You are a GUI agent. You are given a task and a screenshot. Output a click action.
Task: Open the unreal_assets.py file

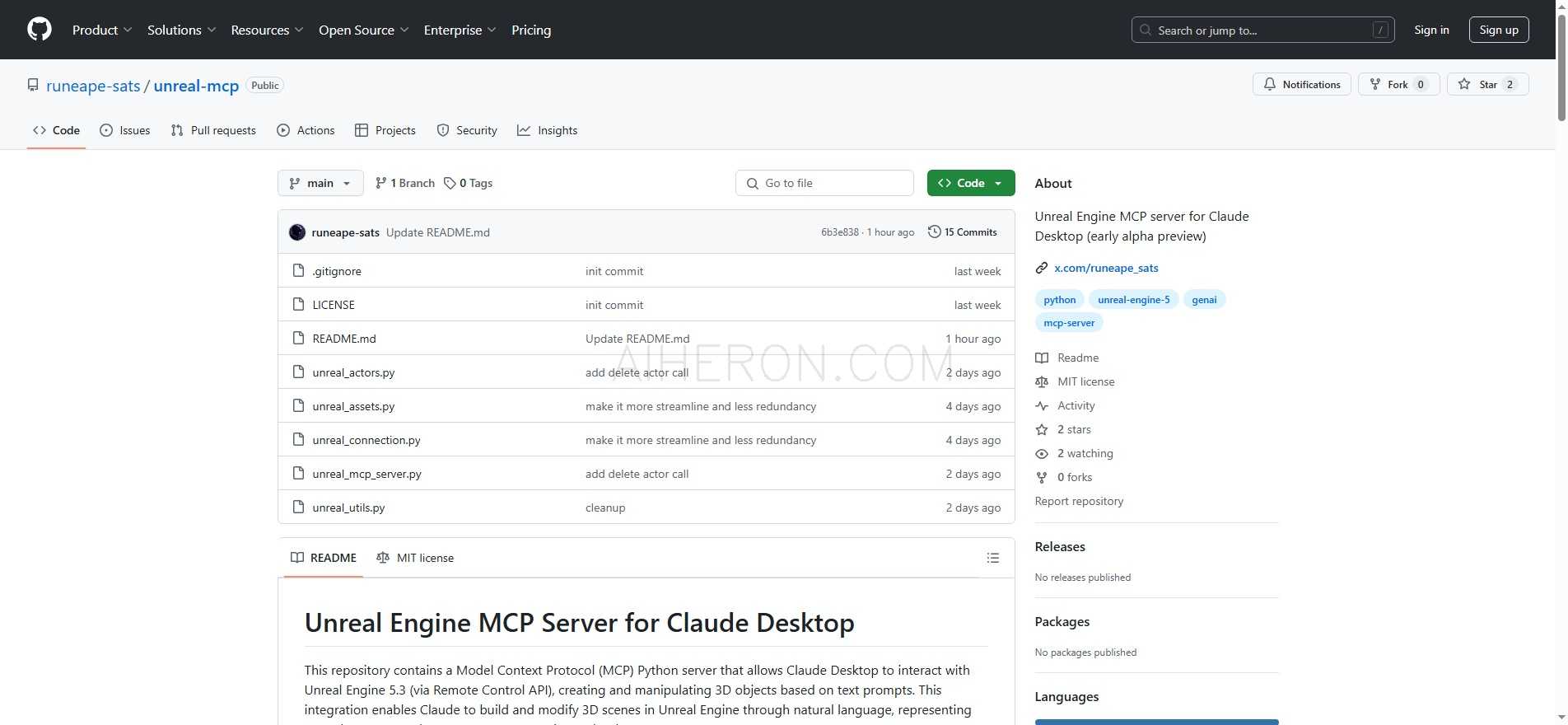coord(353,406)
